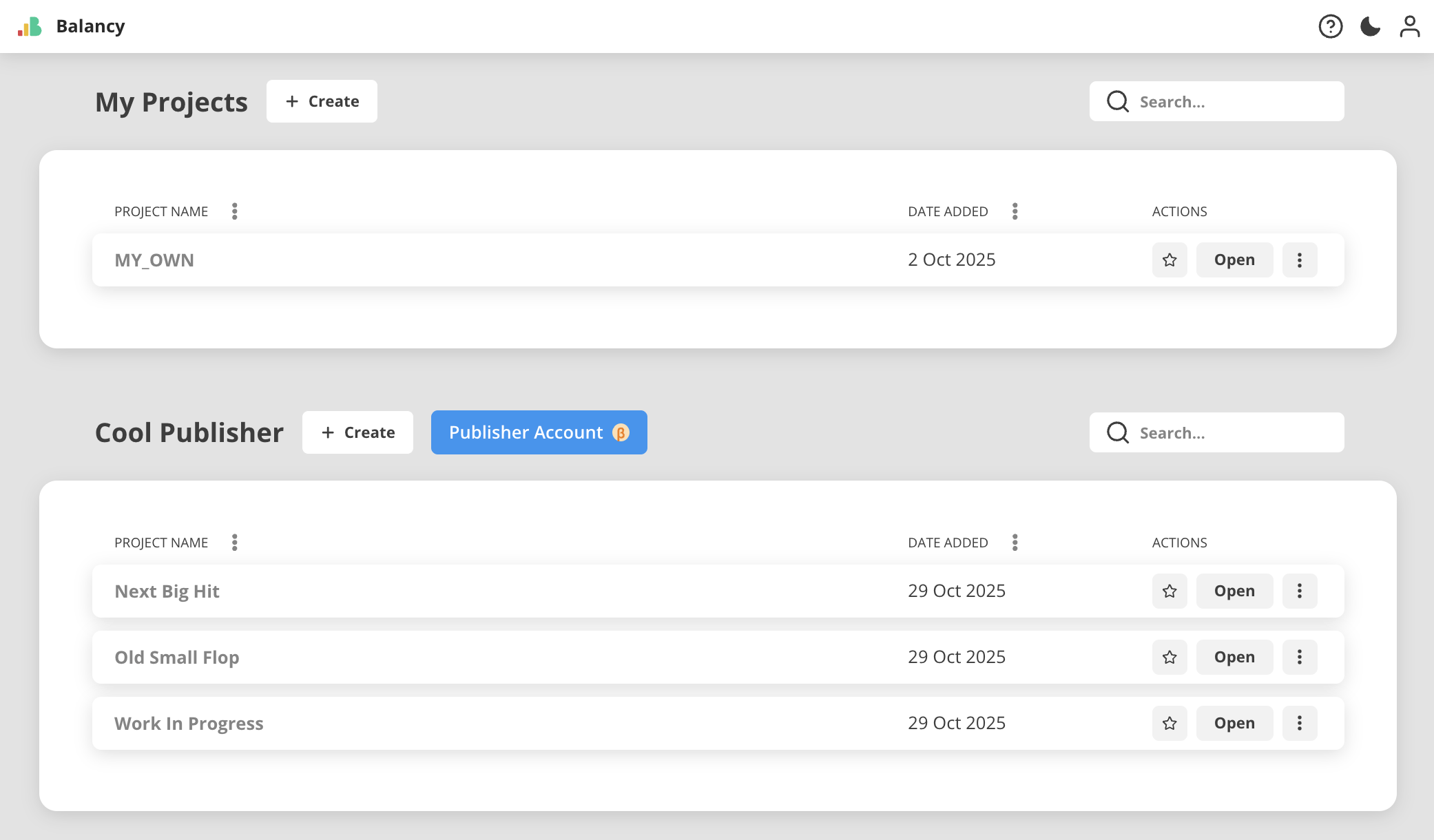The width and height of the screenshot is (1434, 840).
Task: Toggle dark mode with moon icon
Action: [x=1370, y=27]
